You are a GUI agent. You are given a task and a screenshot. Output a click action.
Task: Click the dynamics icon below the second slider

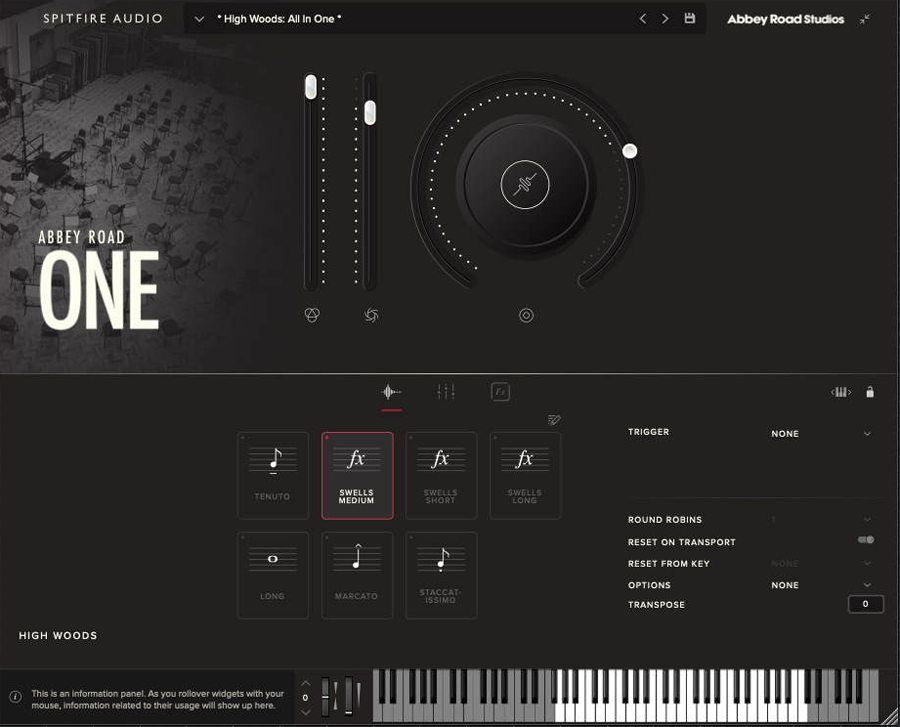(x=371, y=315)
